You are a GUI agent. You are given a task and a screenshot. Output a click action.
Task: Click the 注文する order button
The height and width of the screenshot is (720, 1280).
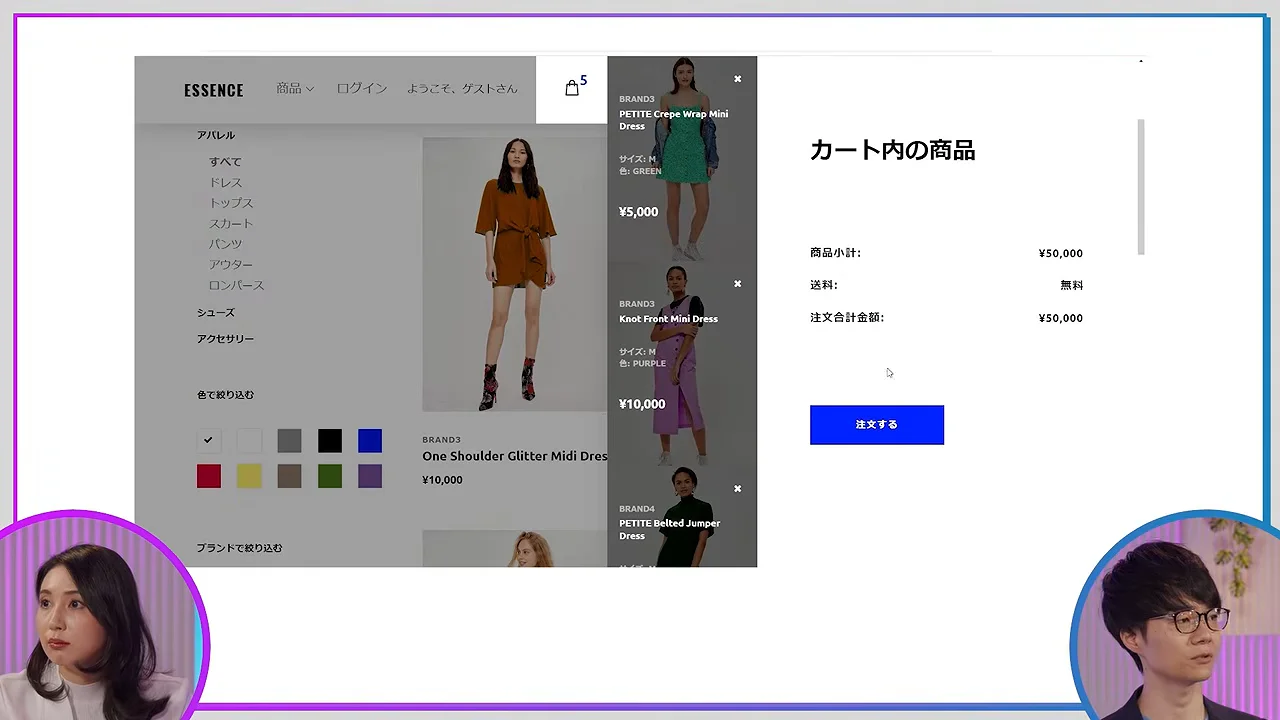877,425
